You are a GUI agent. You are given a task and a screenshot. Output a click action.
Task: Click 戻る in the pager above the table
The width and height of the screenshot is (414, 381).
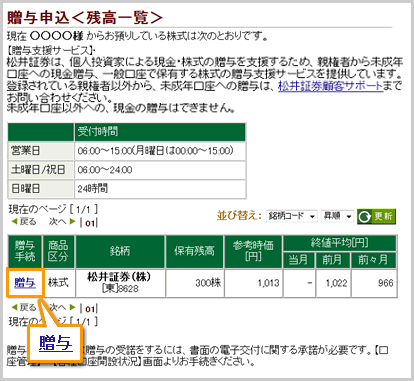pyautogui.click(x=24, y=222)
